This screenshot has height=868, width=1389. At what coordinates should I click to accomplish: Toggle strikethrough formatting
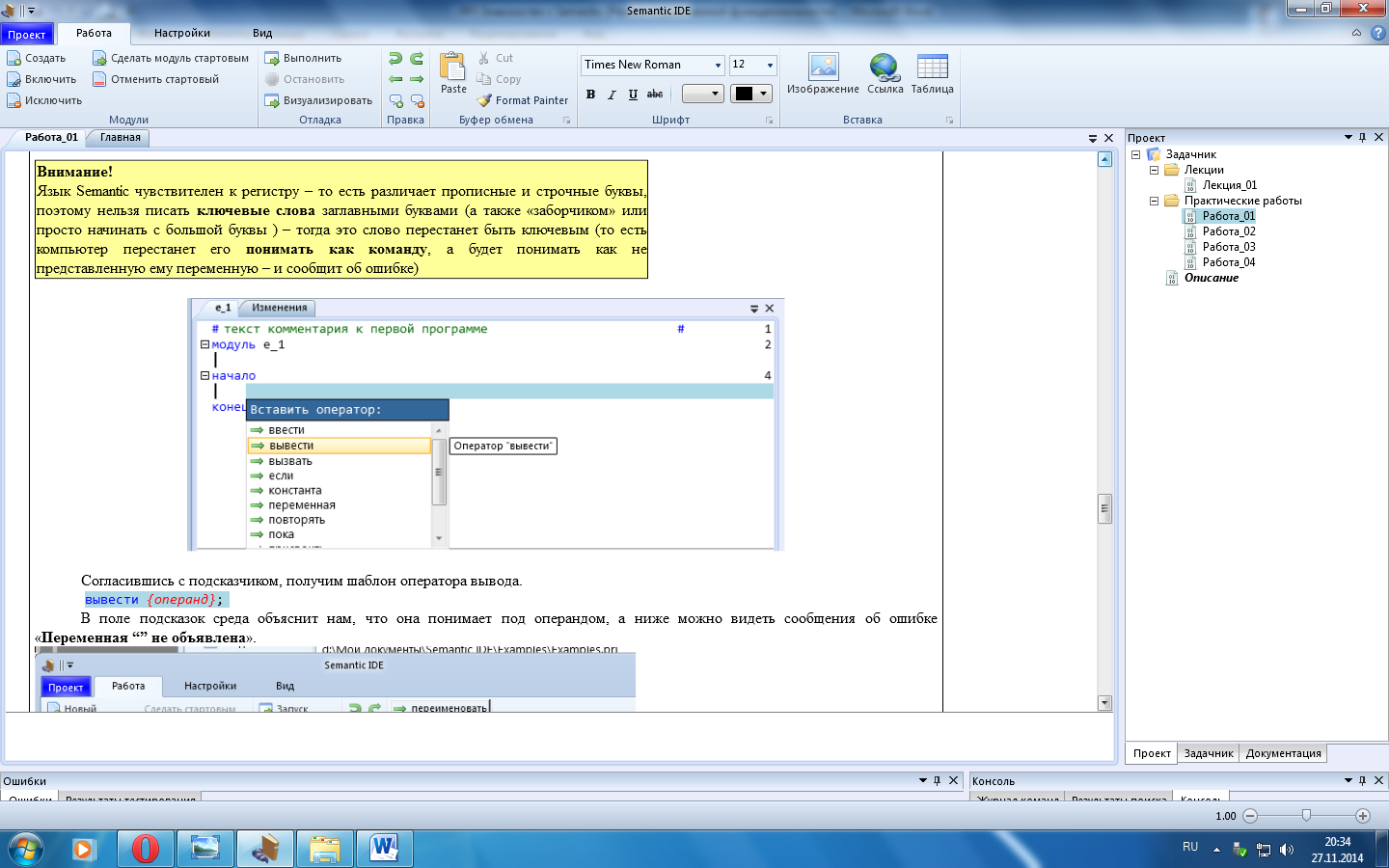tap(655, 94)
